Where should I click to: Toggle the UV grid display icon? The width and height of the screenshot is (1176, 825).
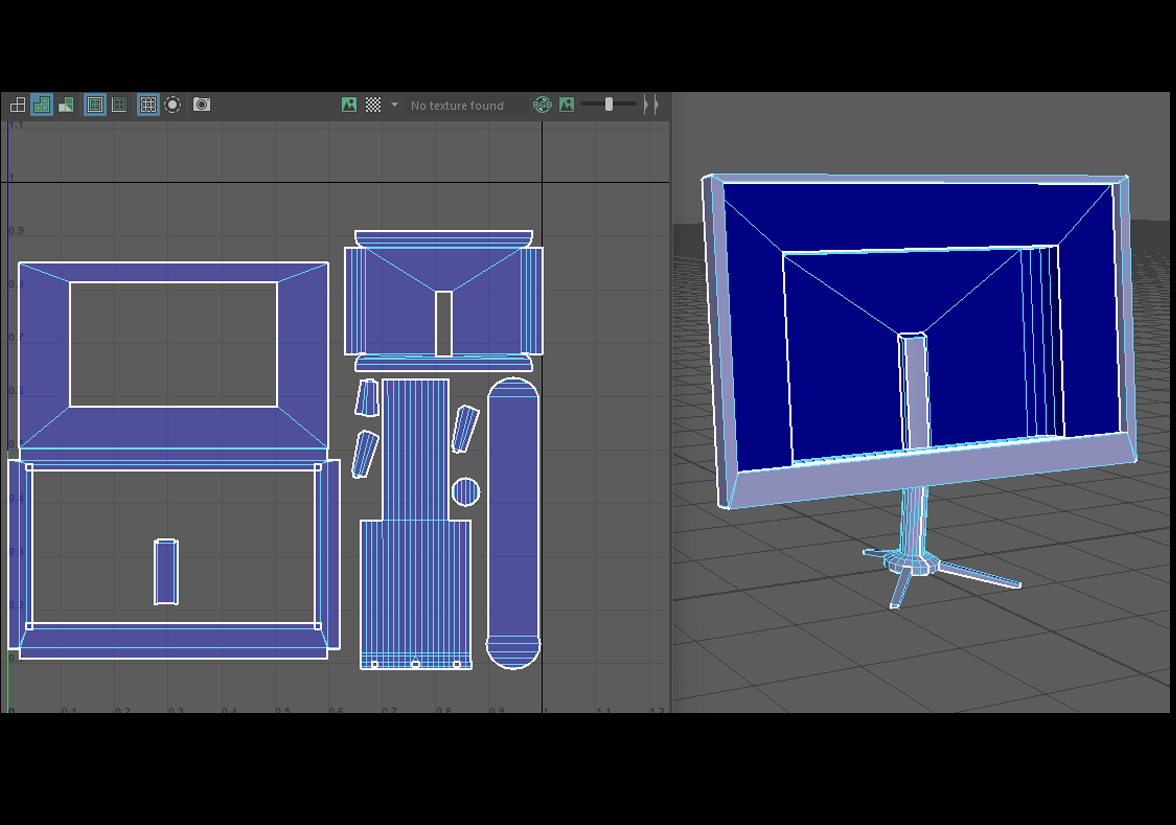click(x=148, y=105)
